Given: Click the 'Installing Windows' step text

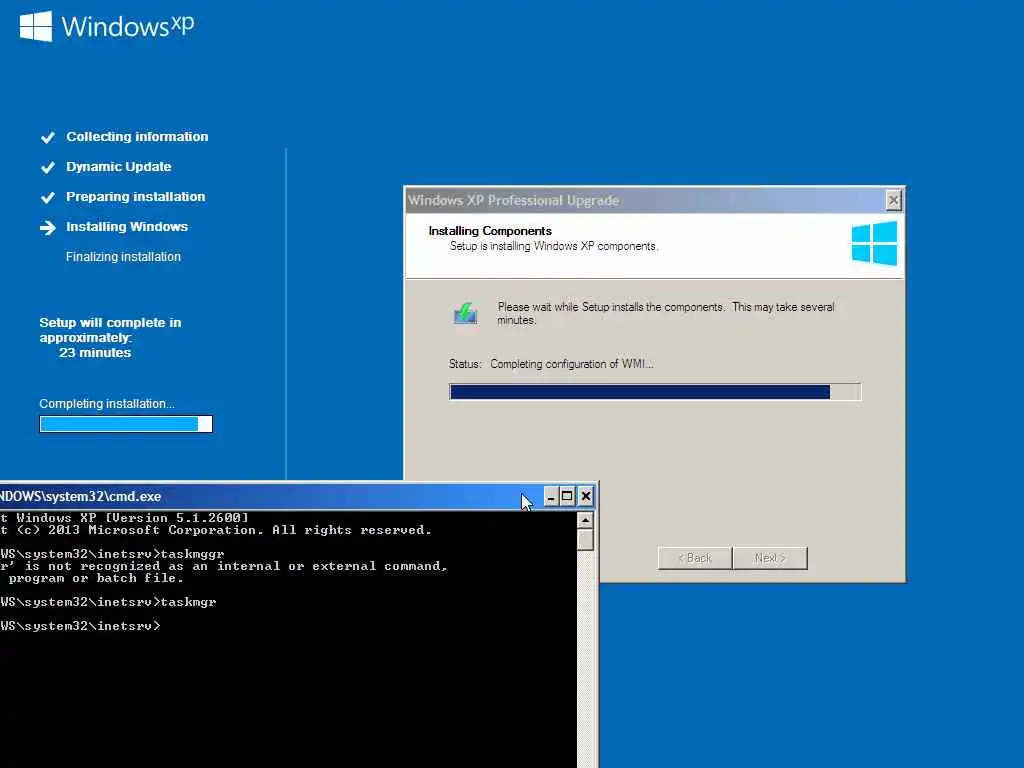Looking at the screenshot, I should pyautogui.click(x=127, y=227).
